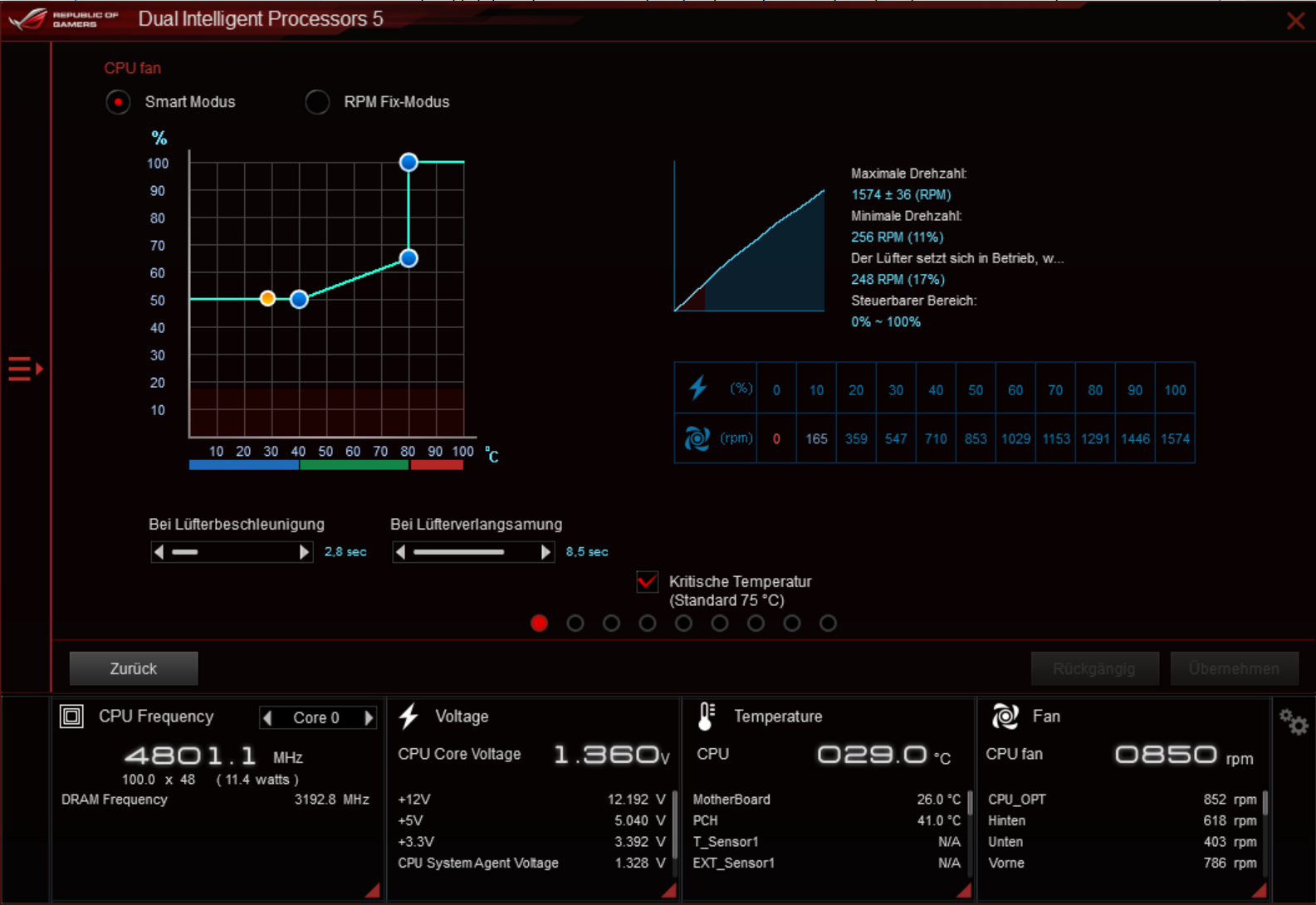Image resolution: width=1316 pixels, height=905 pixels.
Task: Click the Rückgängig button
Action: pyautogui.click(x=1094, y=668)
